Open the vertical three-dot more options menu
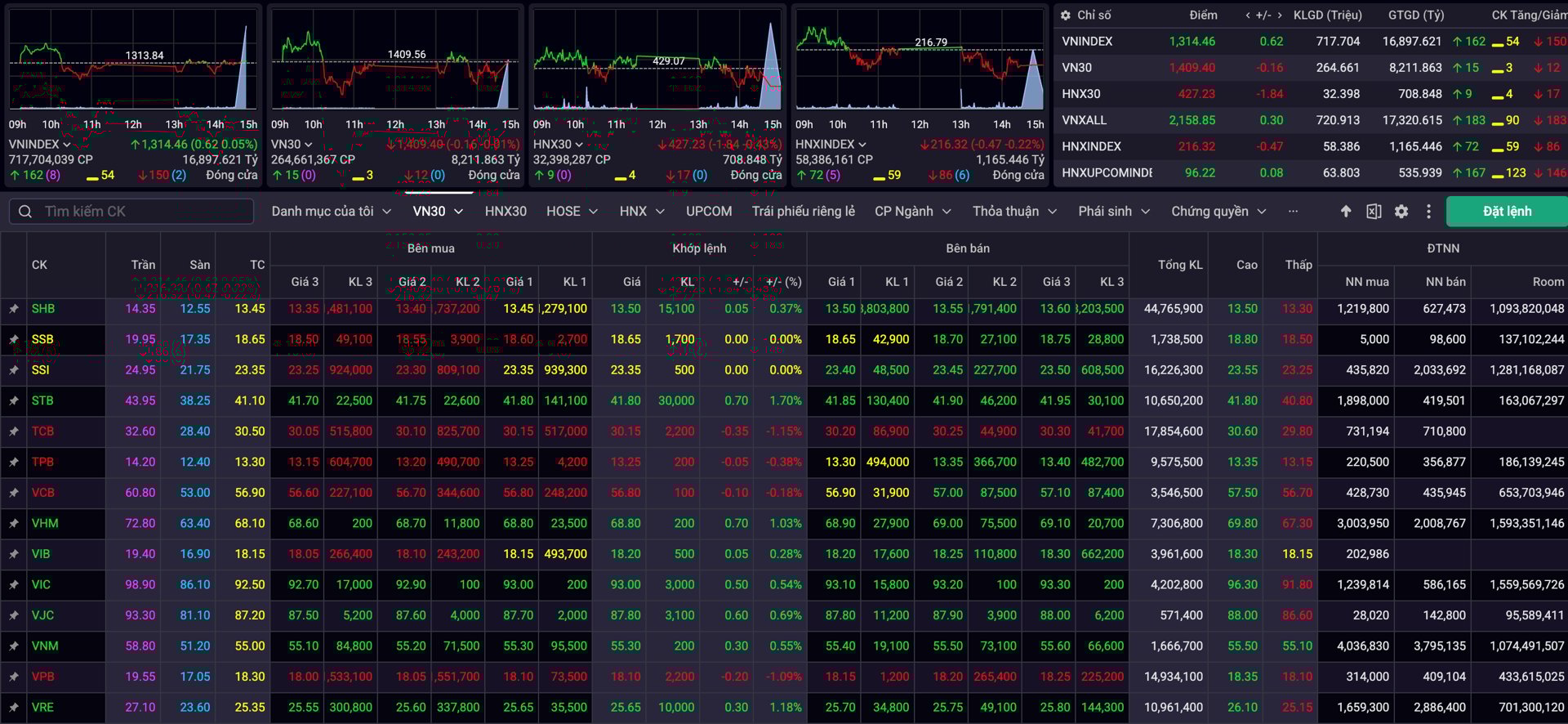1568x724 pixels. [x=1428, y=212]
